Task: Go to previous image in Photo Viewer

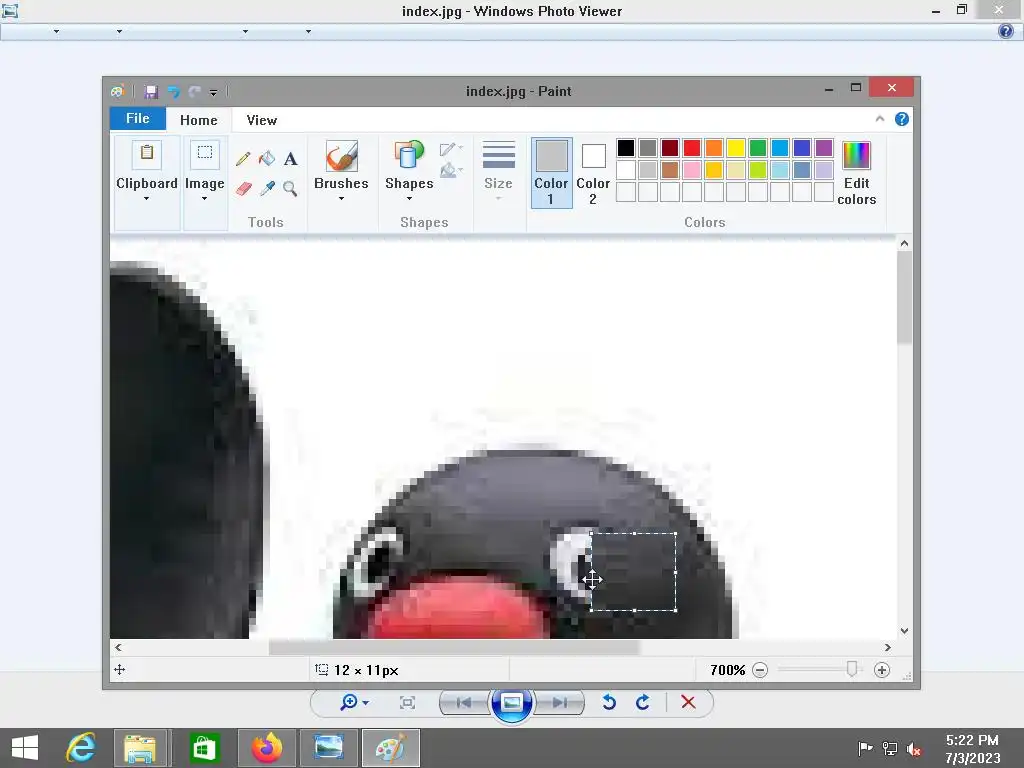Action: 464,703
